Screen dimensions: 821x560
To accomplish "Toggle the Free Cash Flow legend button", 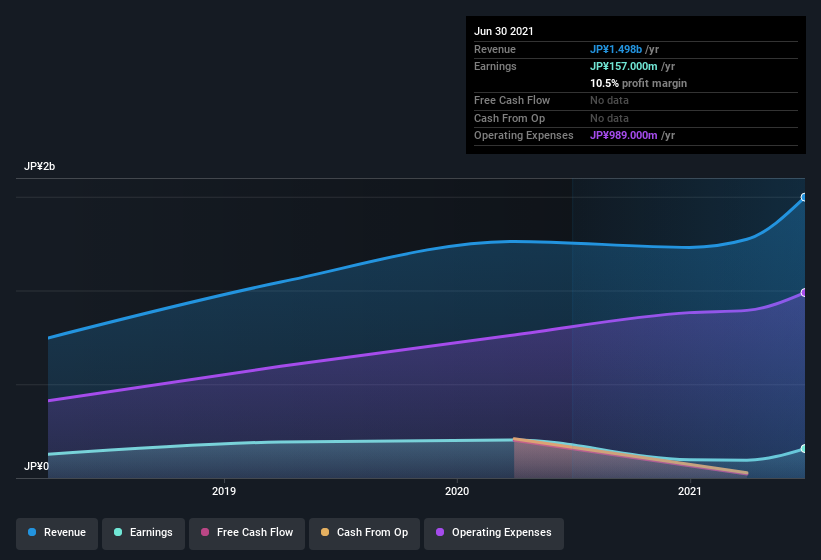I will point(247,533).
